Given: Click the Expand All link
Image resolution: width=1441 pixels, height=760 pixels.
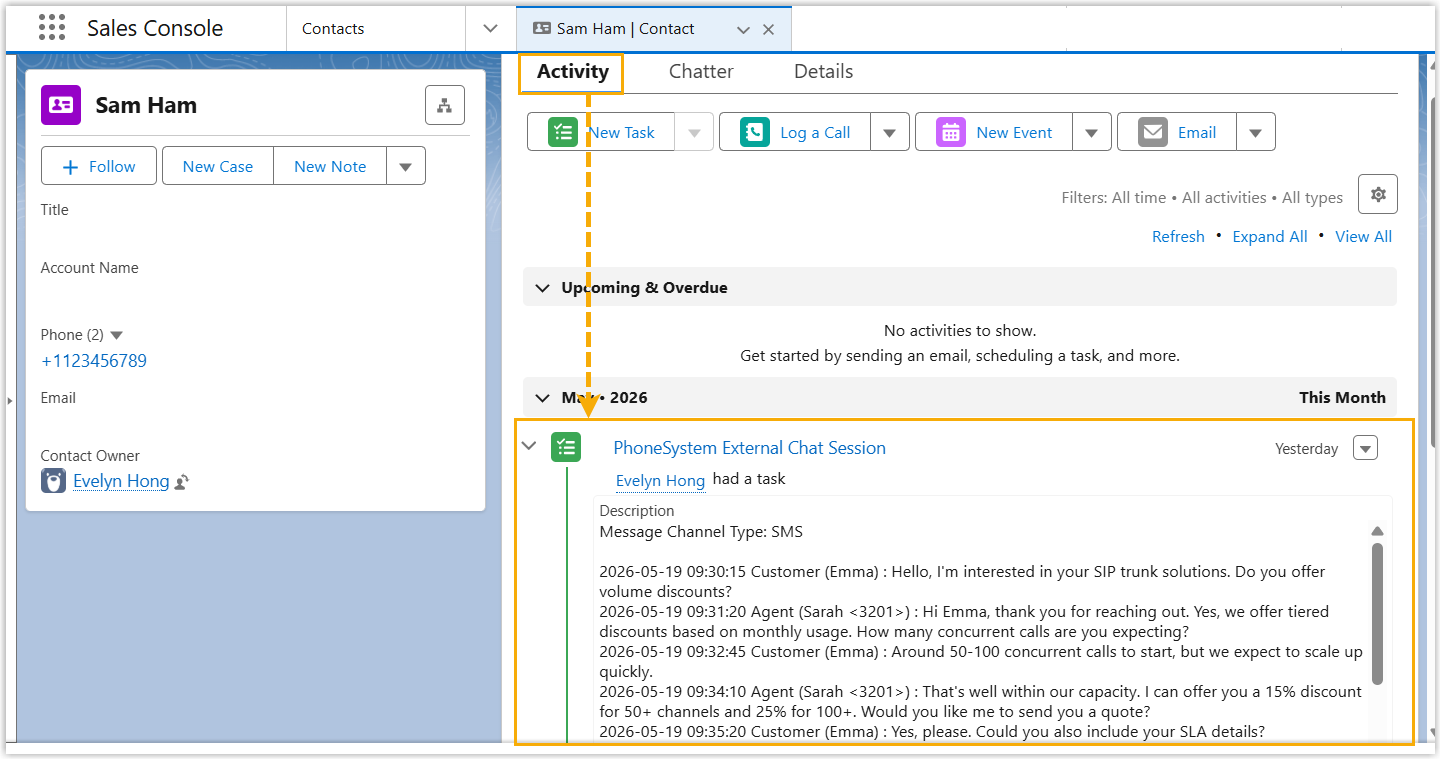Looking at the screenshot, I should click(1270, 237).
